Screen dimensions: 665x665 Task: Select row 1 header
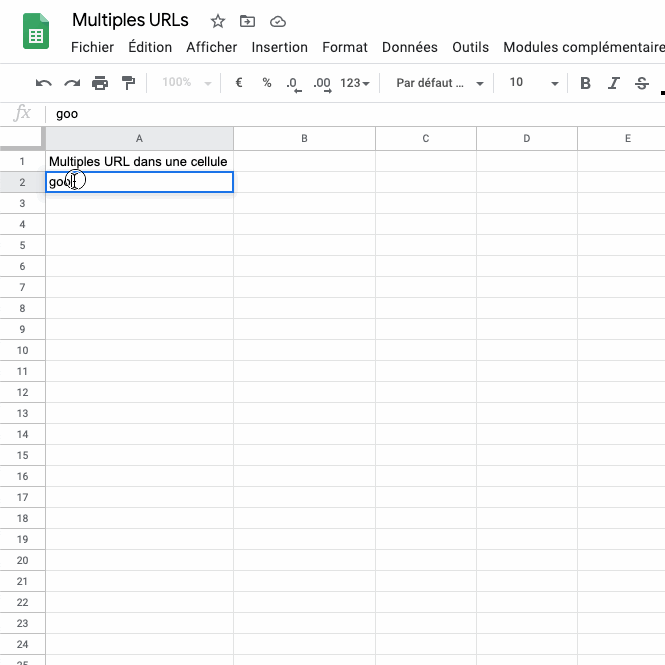(x=22, y=161)
